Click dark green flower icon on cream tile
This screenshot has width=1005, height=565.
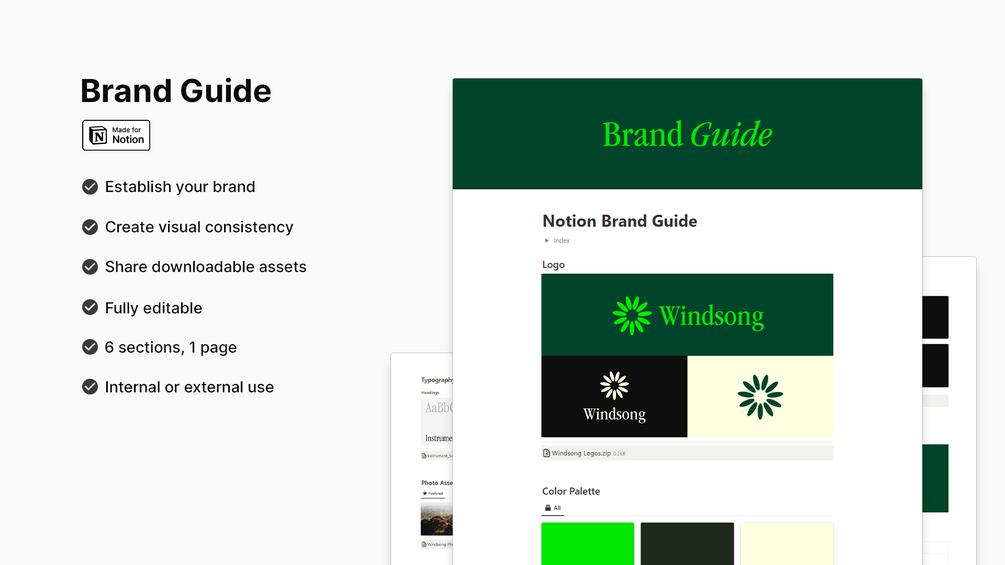click(x=760, y=397)
